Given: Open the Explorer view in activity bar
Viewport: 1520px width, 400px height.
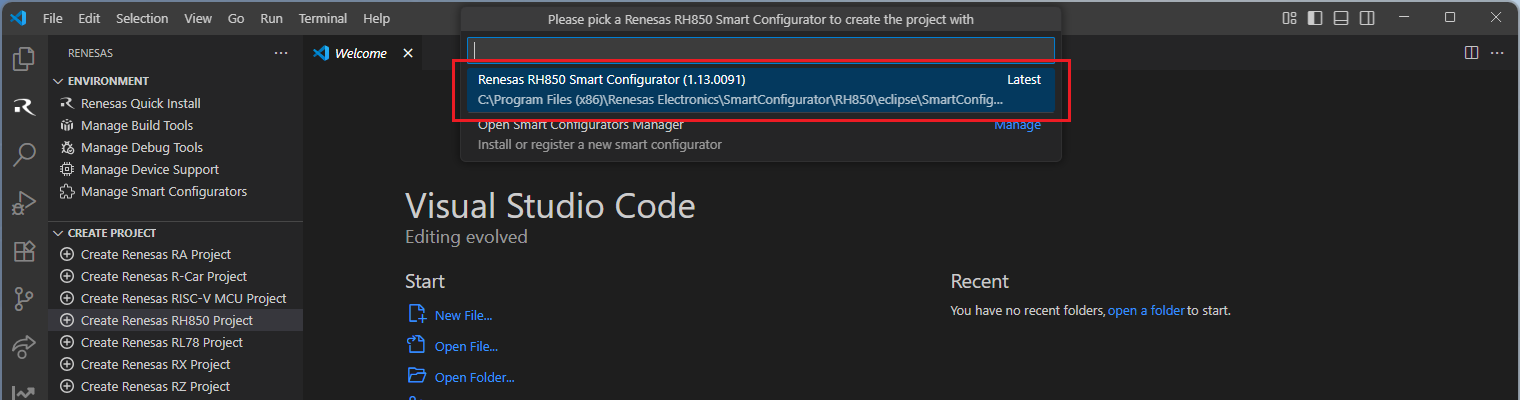Looking at the screenshot, I should coord(24,60).
